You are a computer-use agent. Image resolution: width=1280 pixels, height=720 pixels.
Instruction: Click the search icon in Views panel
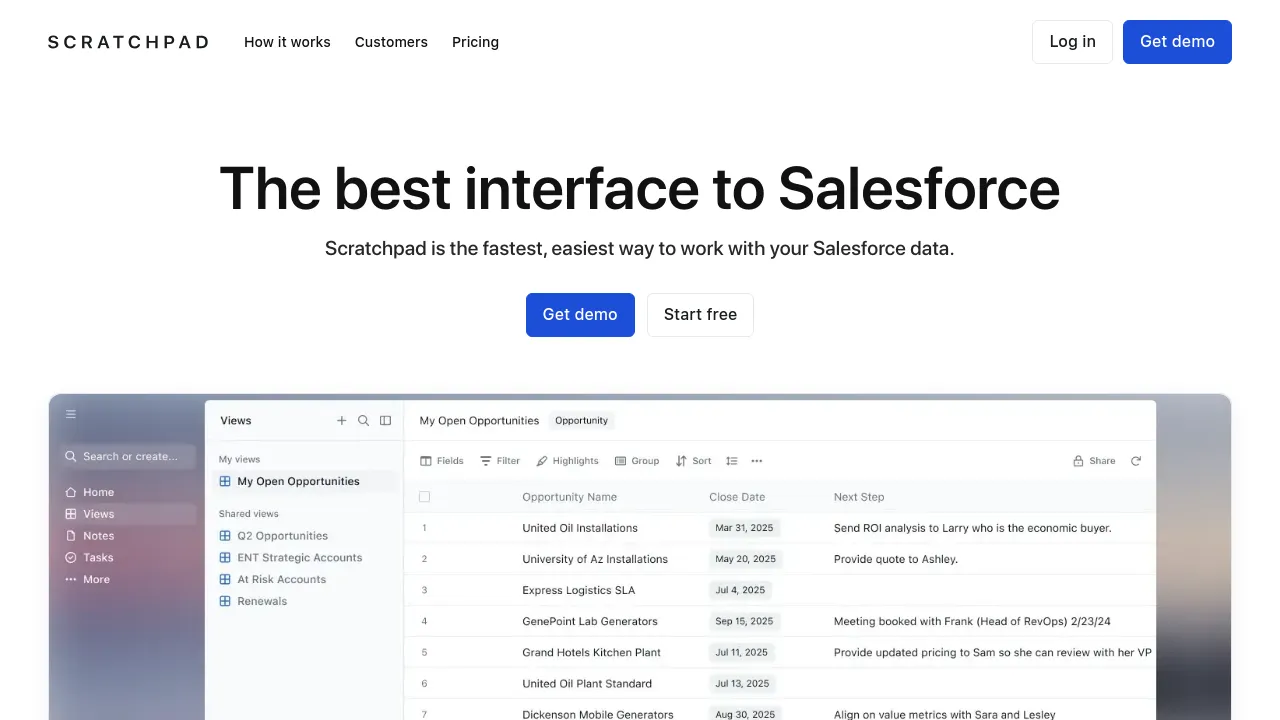[364, 421]
